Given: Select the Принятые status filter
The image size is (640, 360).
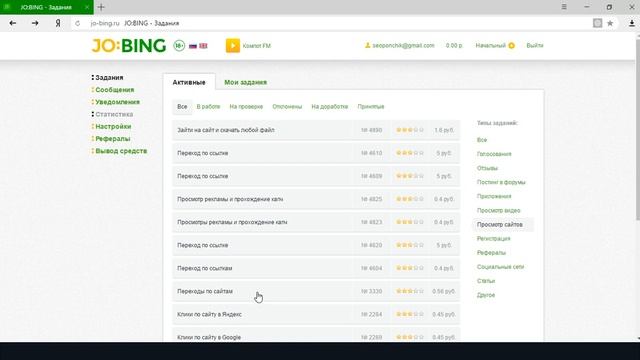Looking at the screenshot, I should tap(371, 107).
